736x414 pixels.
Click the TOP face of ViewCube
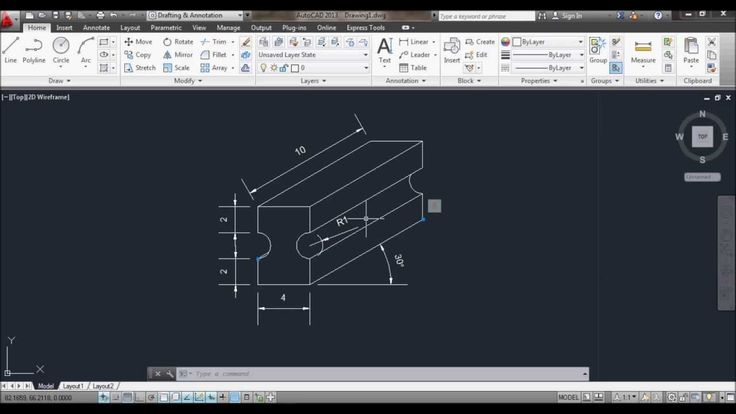[702, 137]
